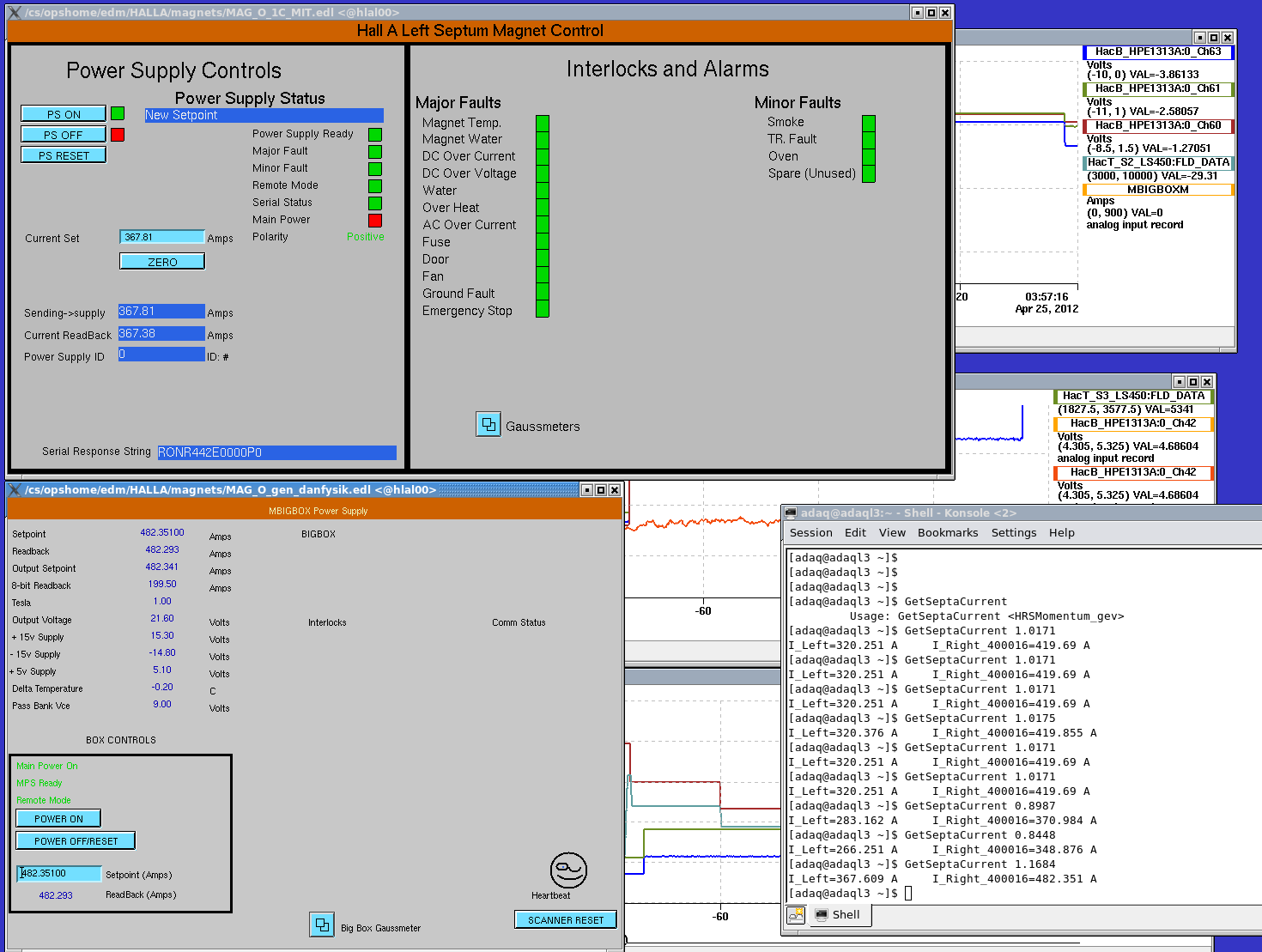Click the POWER OFF/RESET button
The width and height of the screenshot is (1262, 952).
click(x=76, y=841)
